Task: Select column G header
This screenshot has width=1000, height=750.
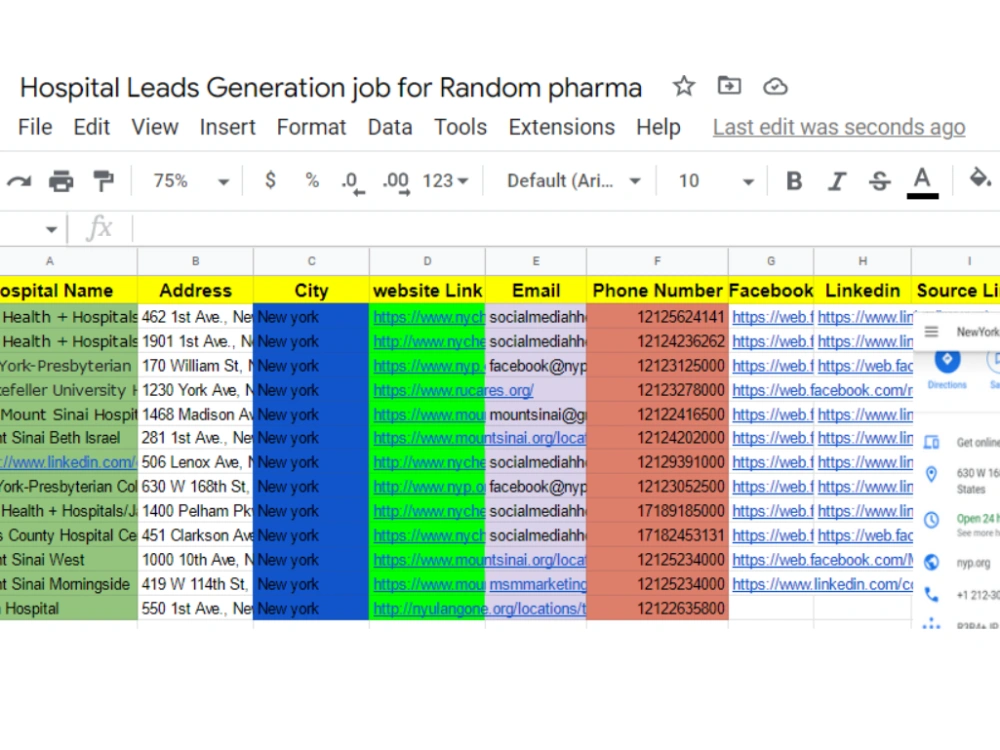Action: pyautogui.click(x=771, y=261)
